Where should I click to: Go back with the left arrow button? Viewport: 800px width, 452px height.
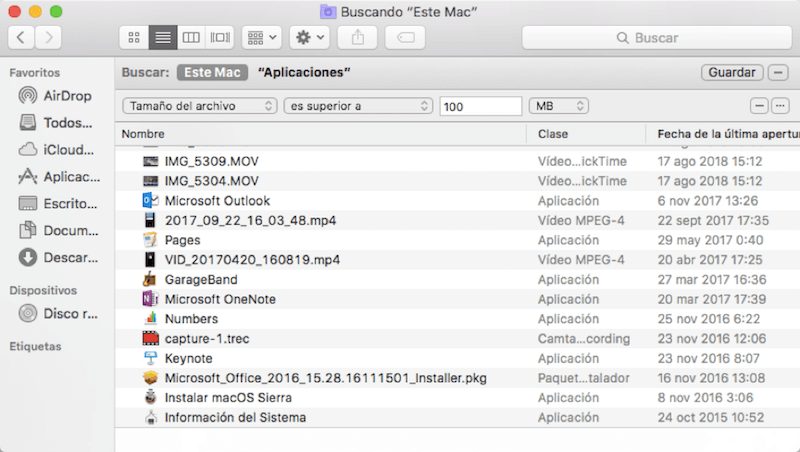(21, 37)
